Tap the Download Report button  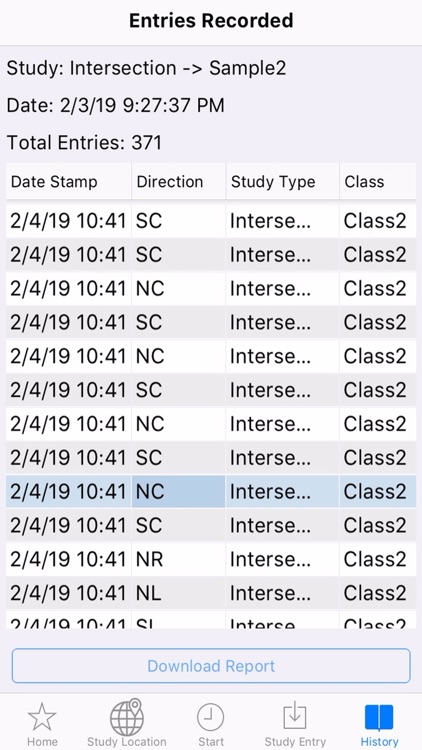[x=211, y=666]
